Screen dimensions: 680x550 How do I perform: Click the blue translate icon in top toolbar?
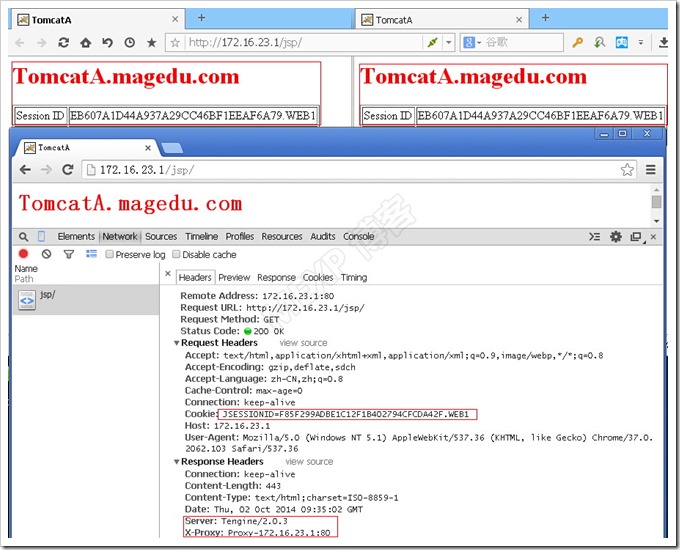[621, 43]
